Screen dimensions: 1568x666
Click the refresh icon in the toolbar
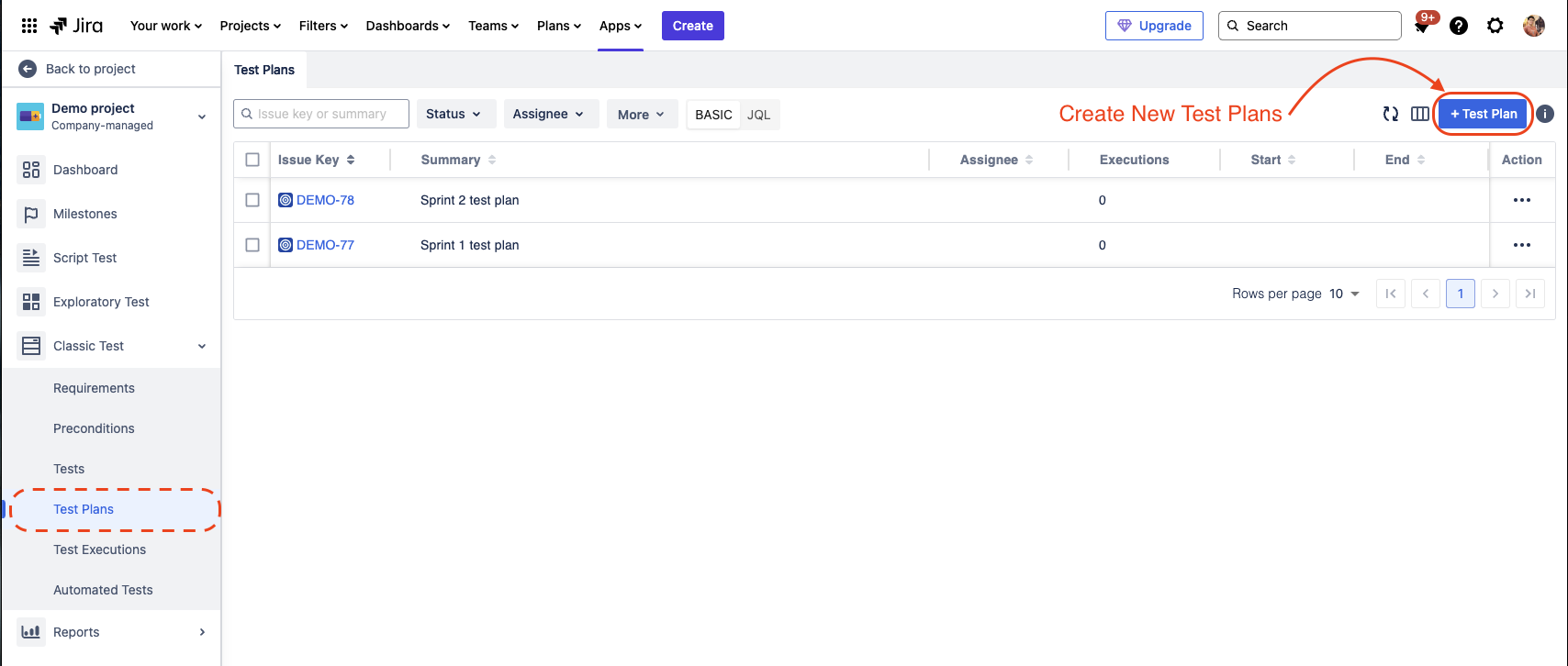click(x=1391, y=114)
